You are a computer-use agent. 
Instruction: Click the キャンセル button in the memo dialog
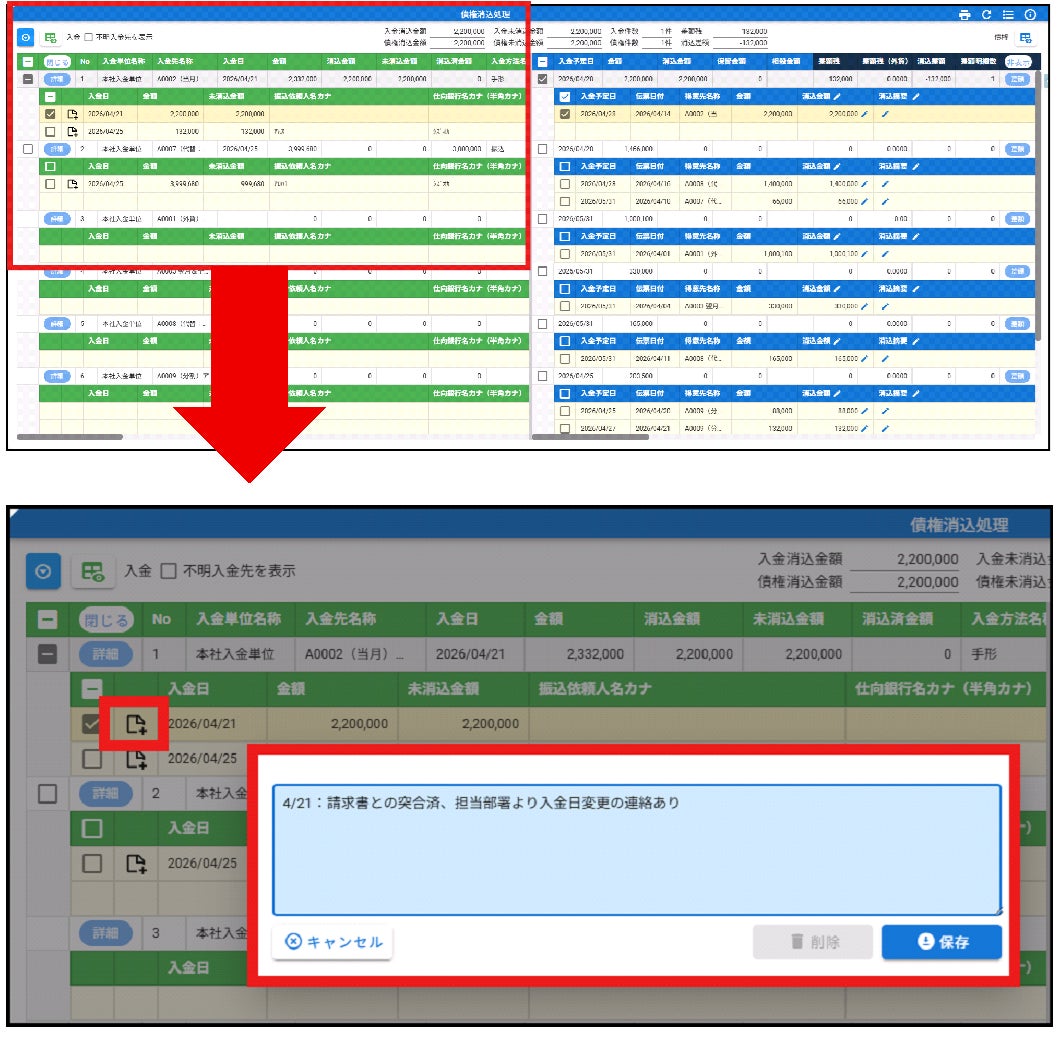pyautogui.click(x=333, y=942)
